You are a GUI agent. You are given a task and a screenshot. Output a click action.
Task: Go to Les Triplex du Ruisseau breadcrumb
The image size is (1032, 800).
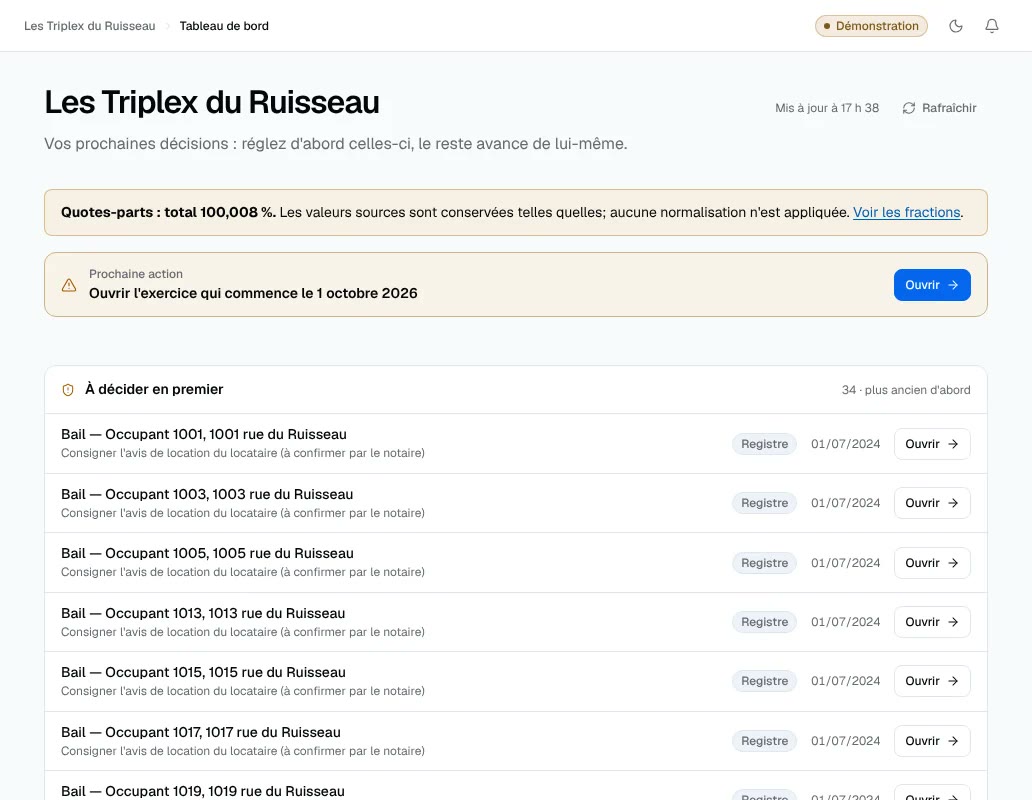click(90, 26)
